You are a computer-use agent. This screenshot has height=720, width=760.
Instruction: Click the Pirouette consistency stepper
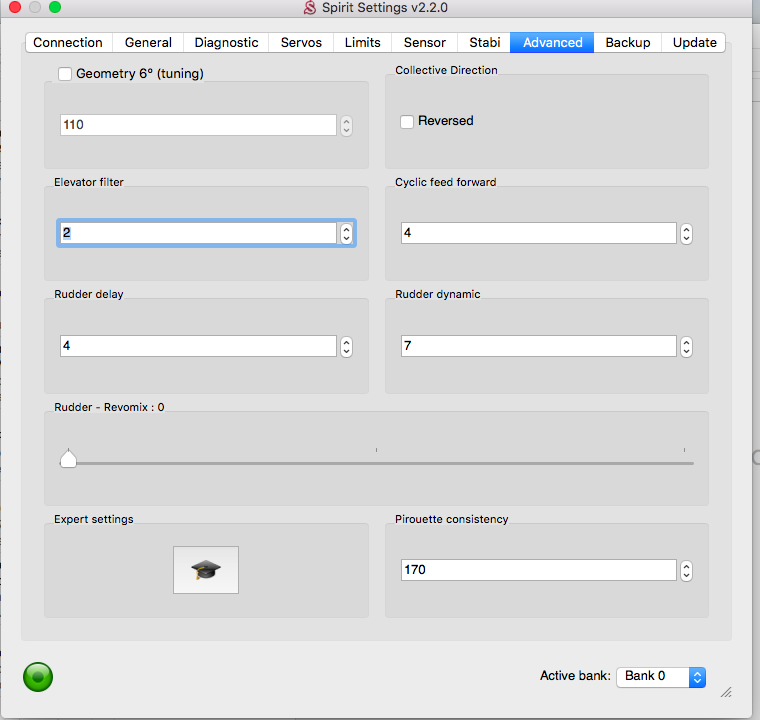coord(686,570)
